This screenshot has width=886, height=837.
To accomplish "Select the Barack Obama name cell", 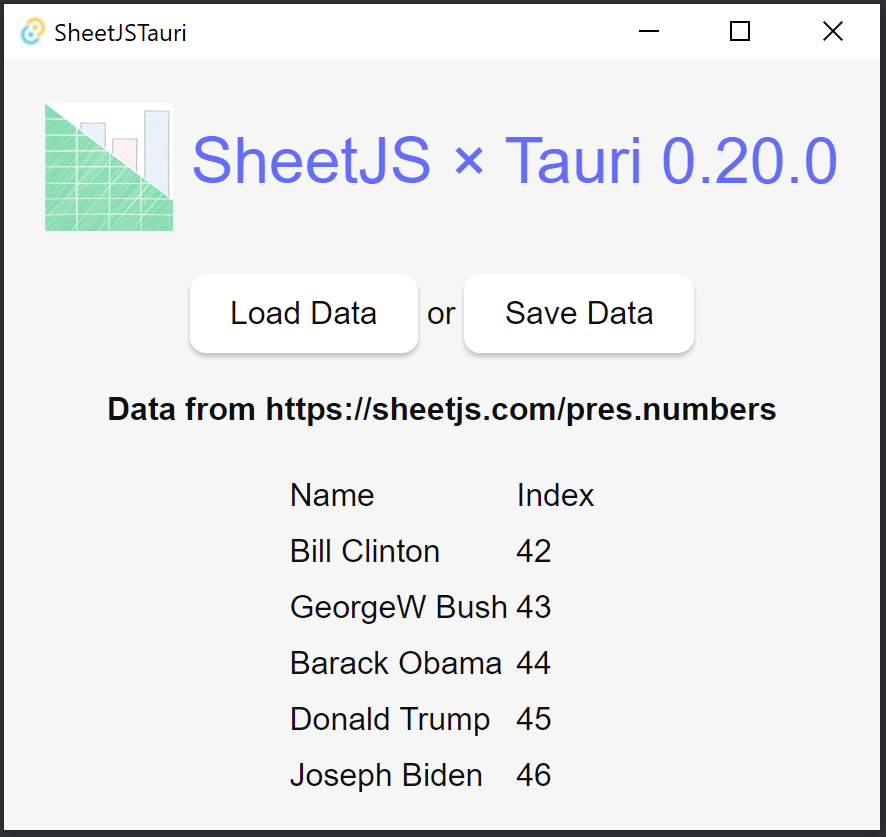I will pos(396,663).
